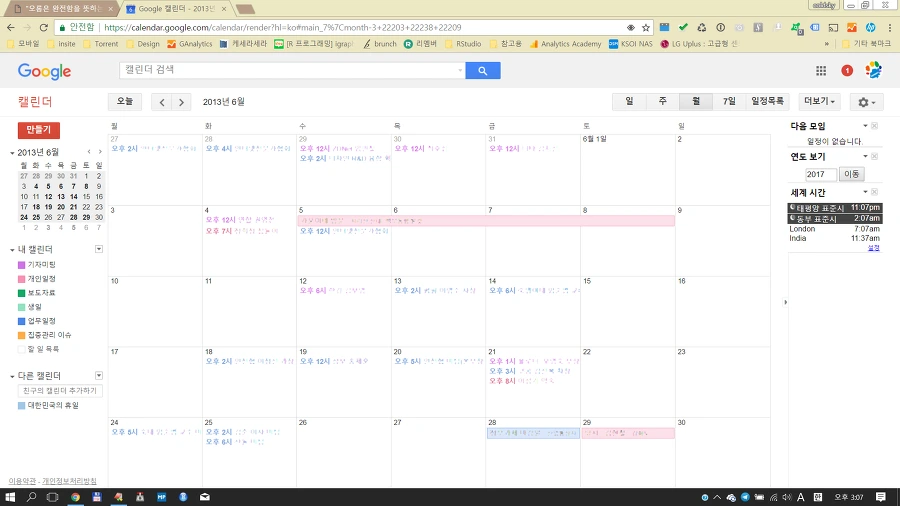Open the cast extension icon in Chrome toolbar
The width and height of the screenshot is (900, 506).
[833, 28]
